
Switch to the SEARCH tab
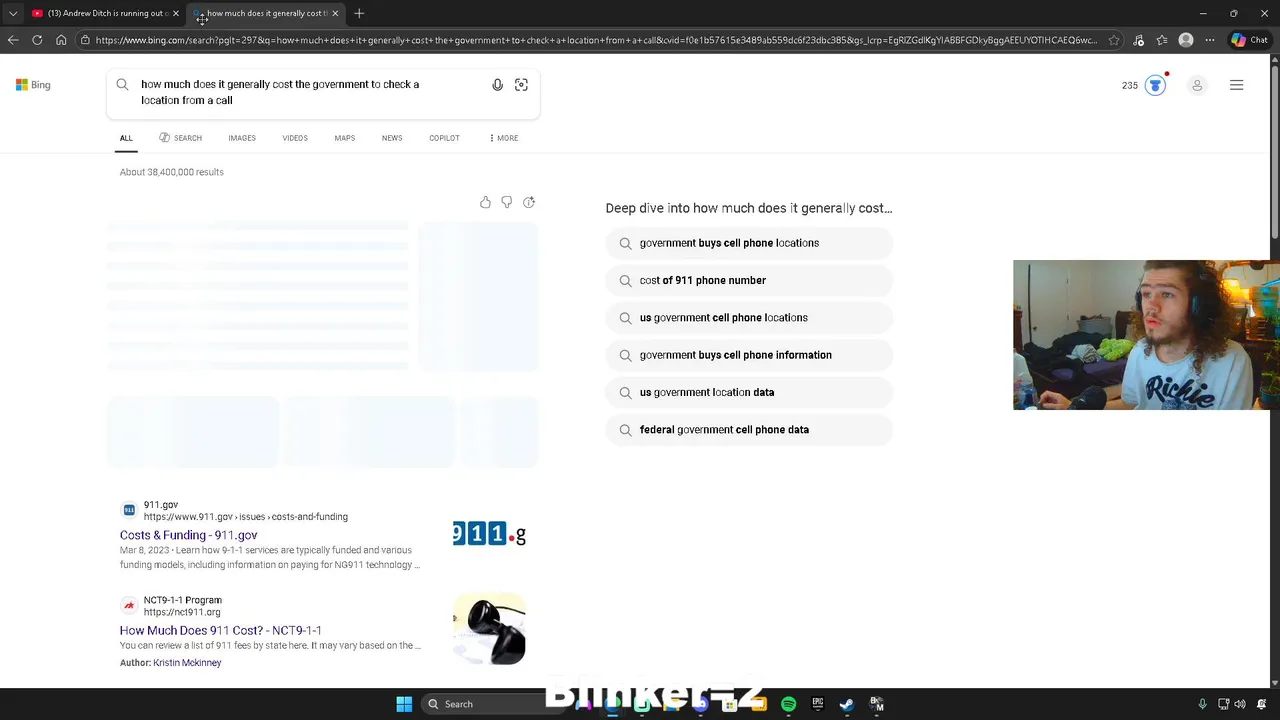(181, 138)
